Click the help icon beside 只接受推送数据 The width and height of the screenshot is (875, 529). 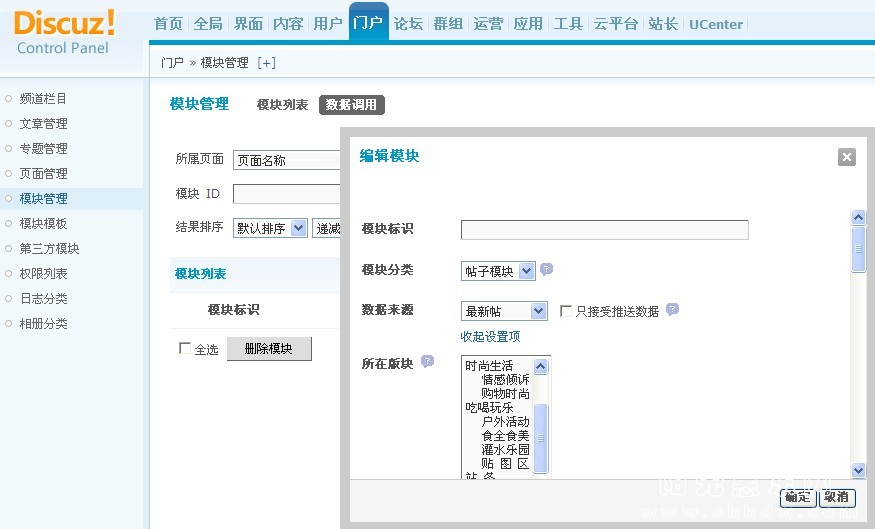(x=672, y=310)
